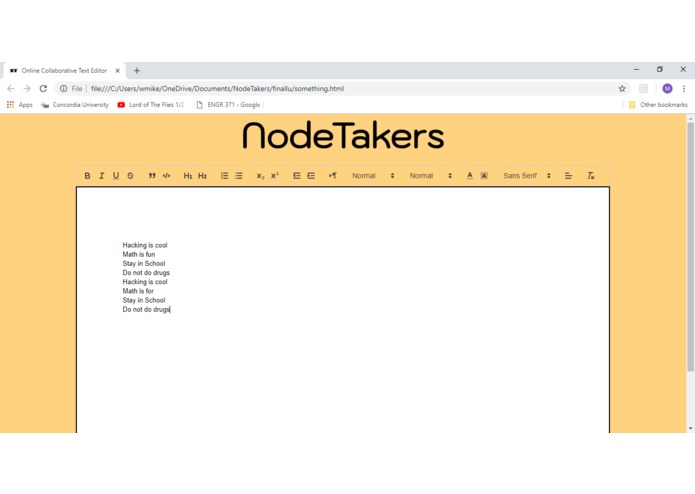Click the 'Math is for' line

[x=138, y=291]
